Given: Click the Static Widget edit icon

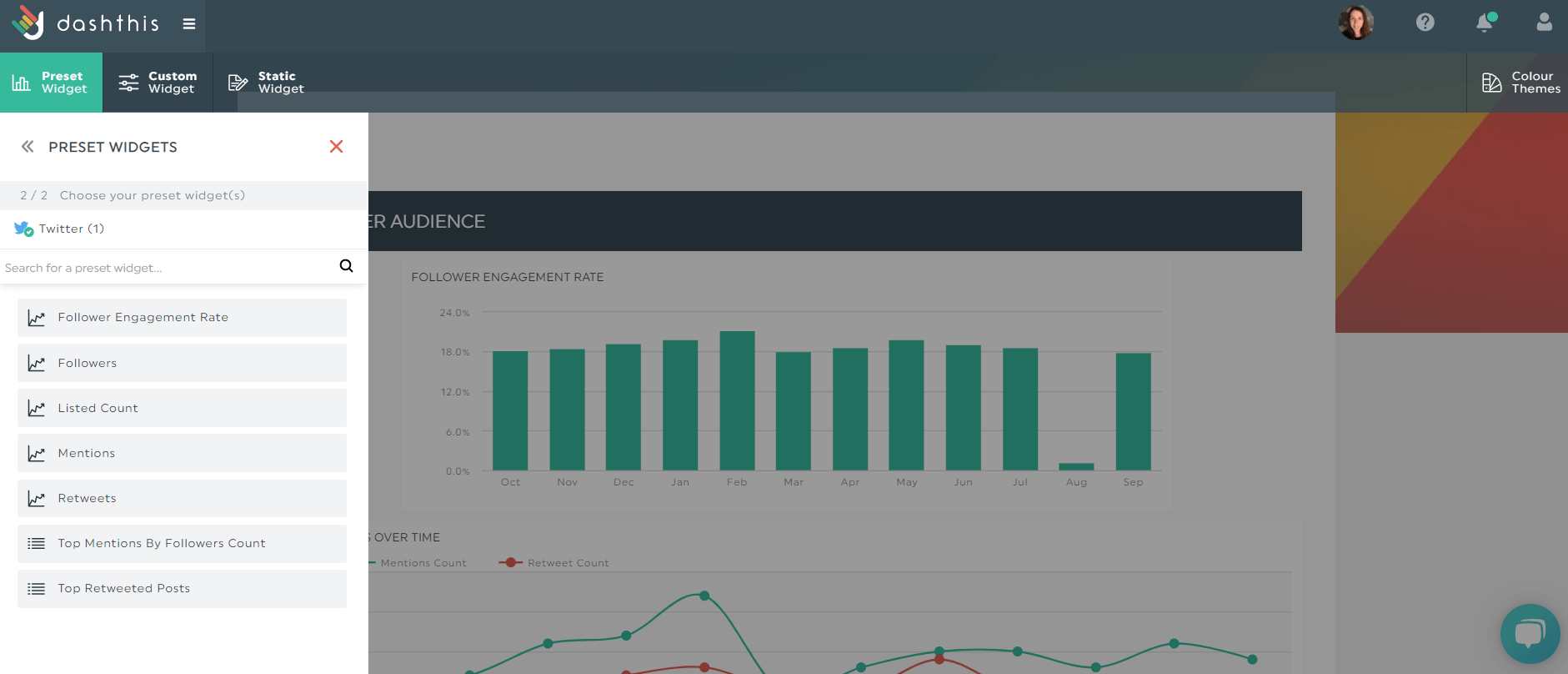Looking at the screenshot, I should (x=238, y=83).
